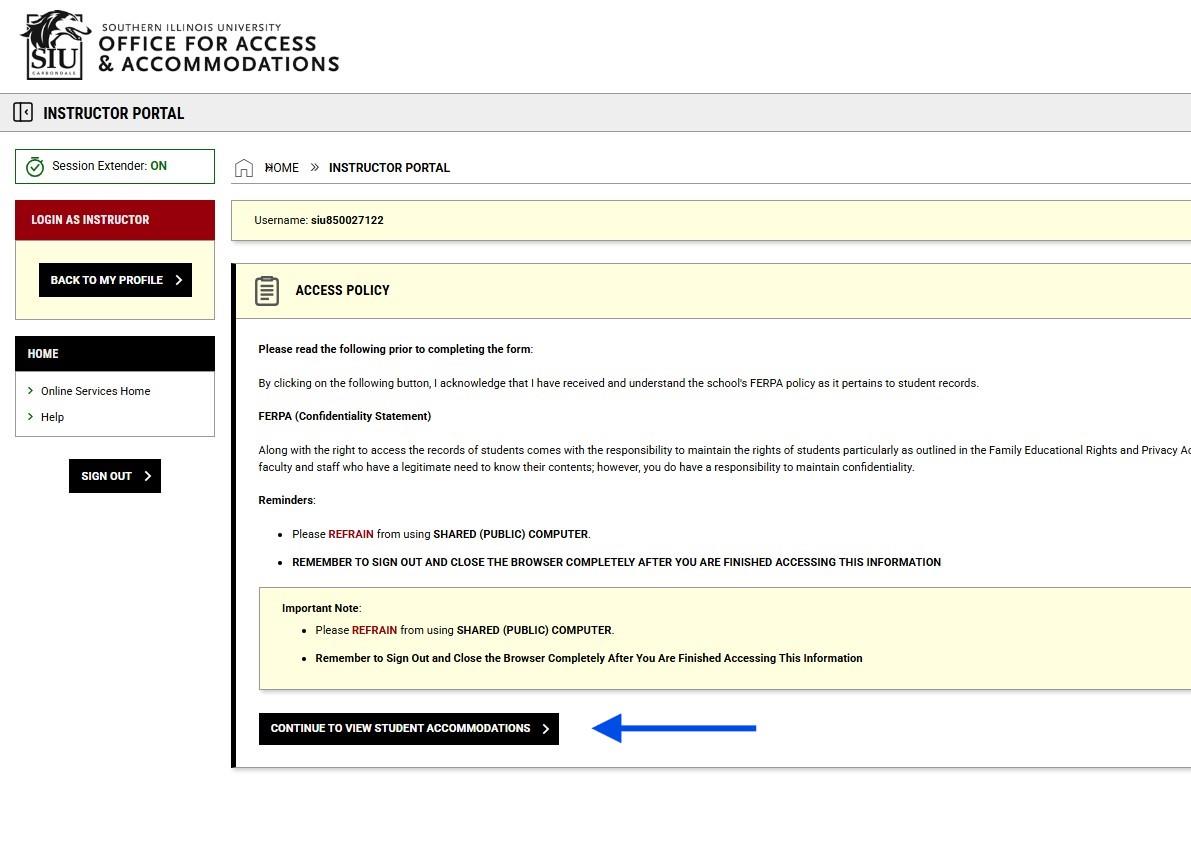
Task: Click the FERPA (Confidentiality Statement) heading
Action: pos(345,416)
